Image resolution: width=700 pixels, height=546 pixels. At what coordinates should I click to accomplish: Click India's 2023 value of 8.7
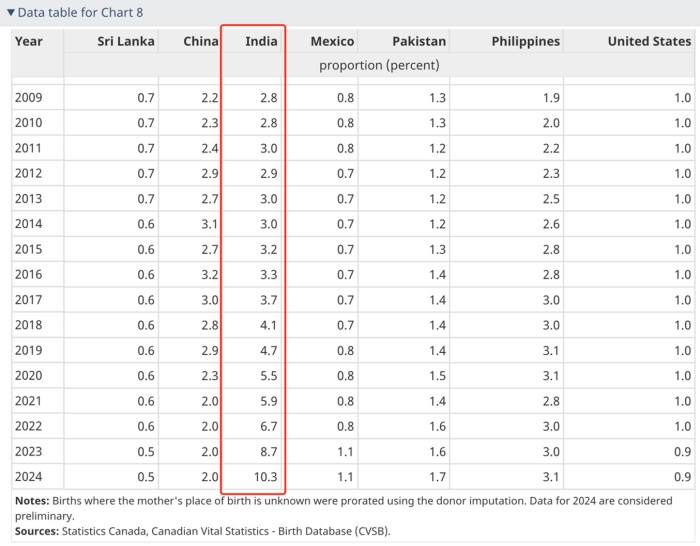pos(269,452)
